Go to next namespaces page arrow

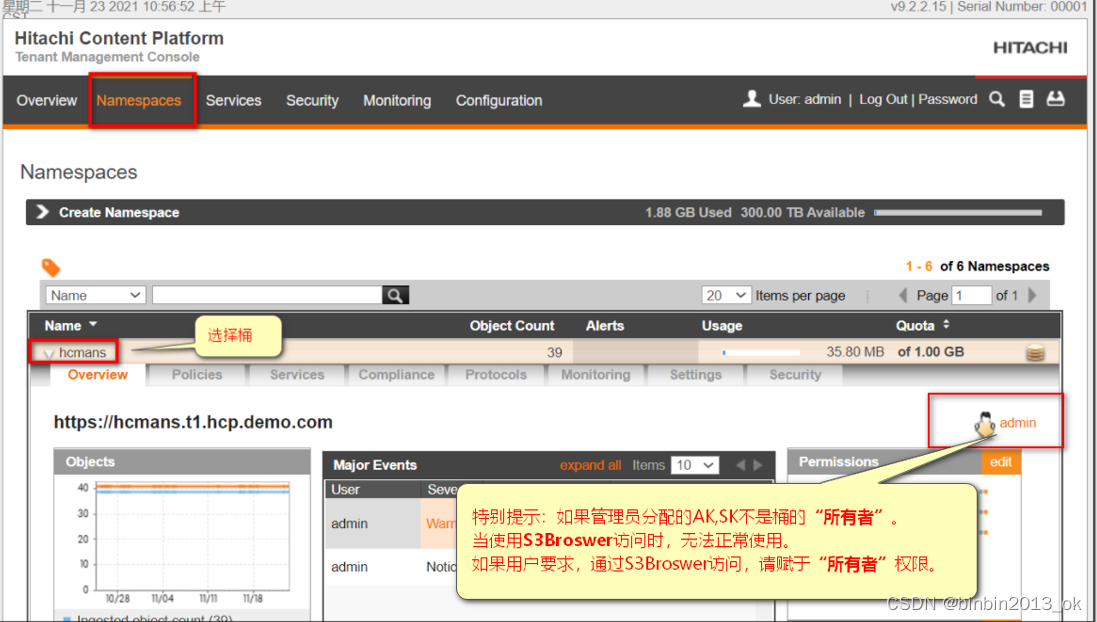pos(1033,295)
